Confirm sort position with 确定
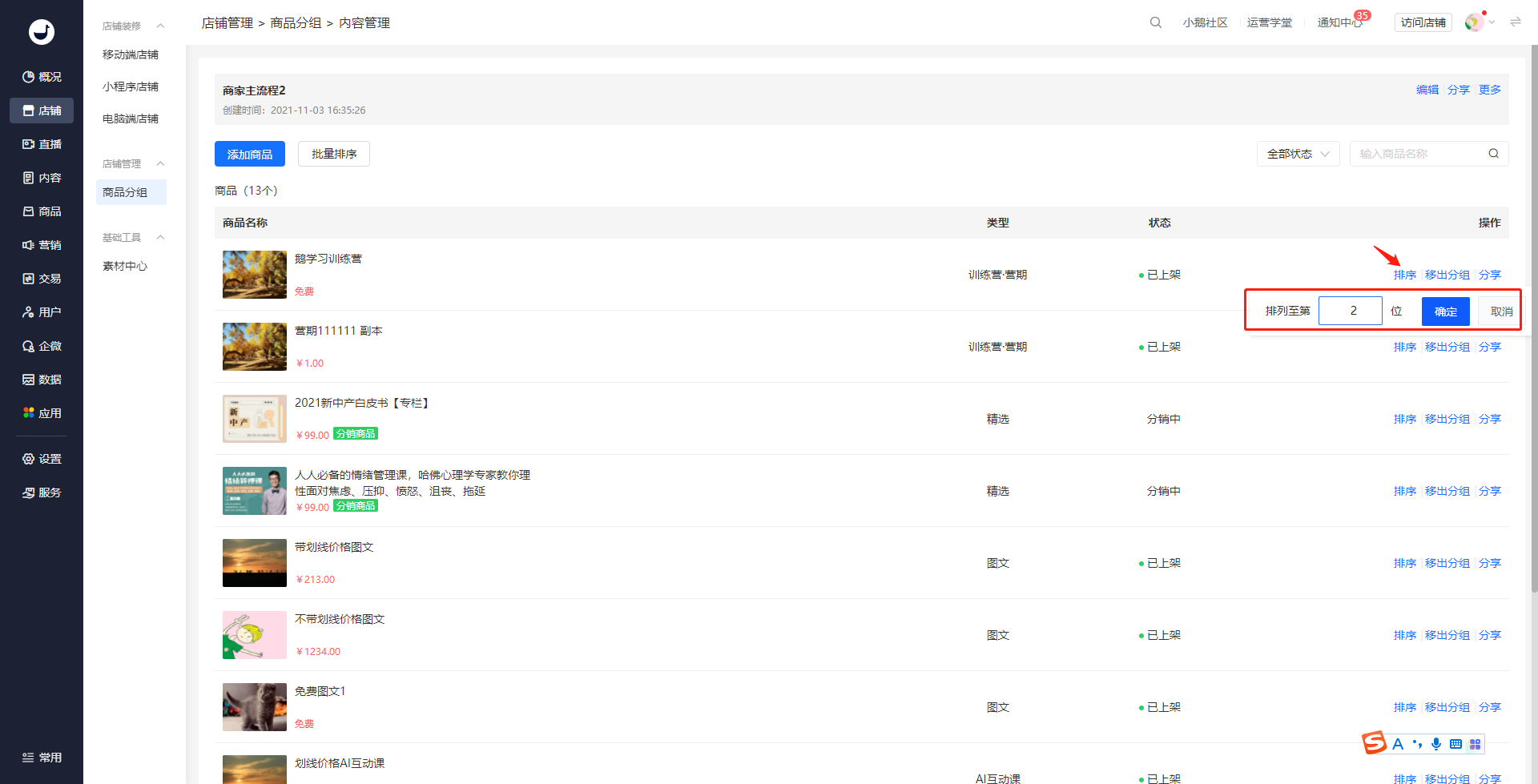The image size is (1538, 784). [x=1446, y=312]
